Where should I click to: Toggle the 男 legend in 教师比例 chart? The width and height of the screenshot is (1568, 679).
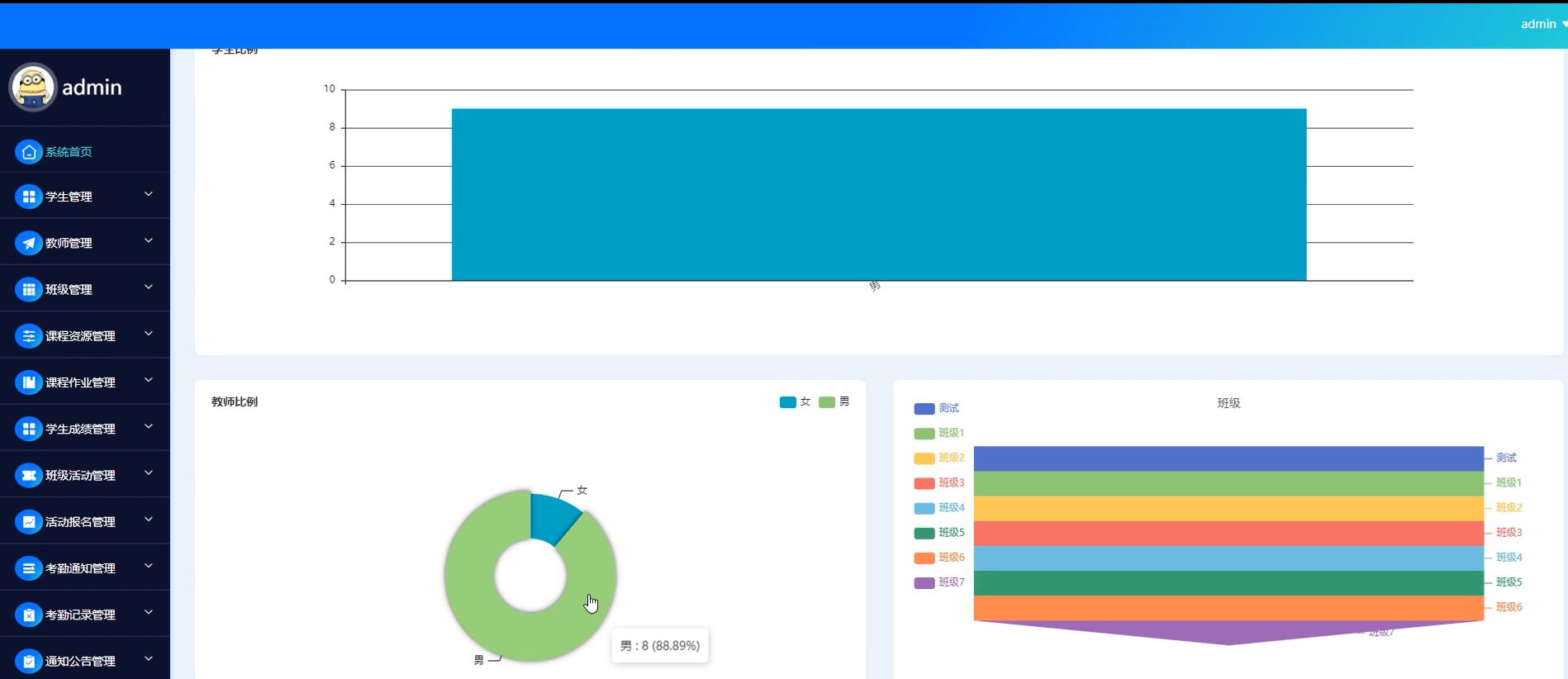click(834, 401)
